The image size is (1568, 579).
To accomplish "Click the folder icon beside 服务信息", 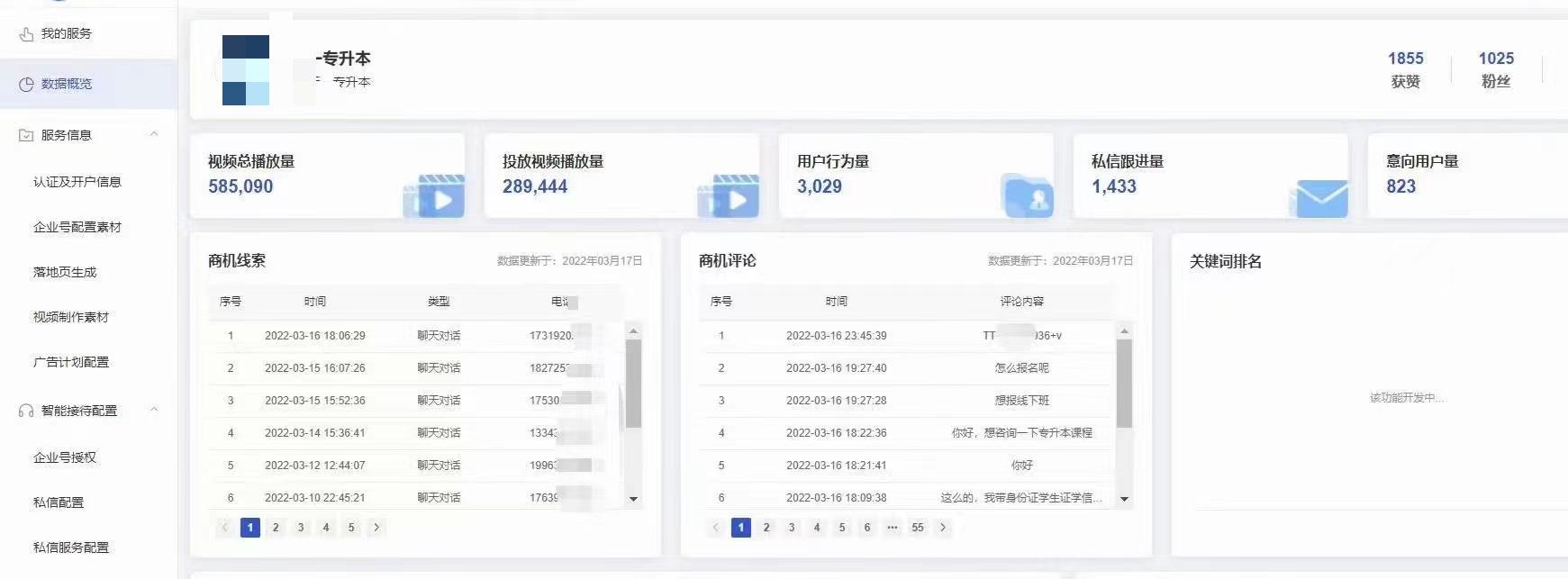I will point(26,135).
